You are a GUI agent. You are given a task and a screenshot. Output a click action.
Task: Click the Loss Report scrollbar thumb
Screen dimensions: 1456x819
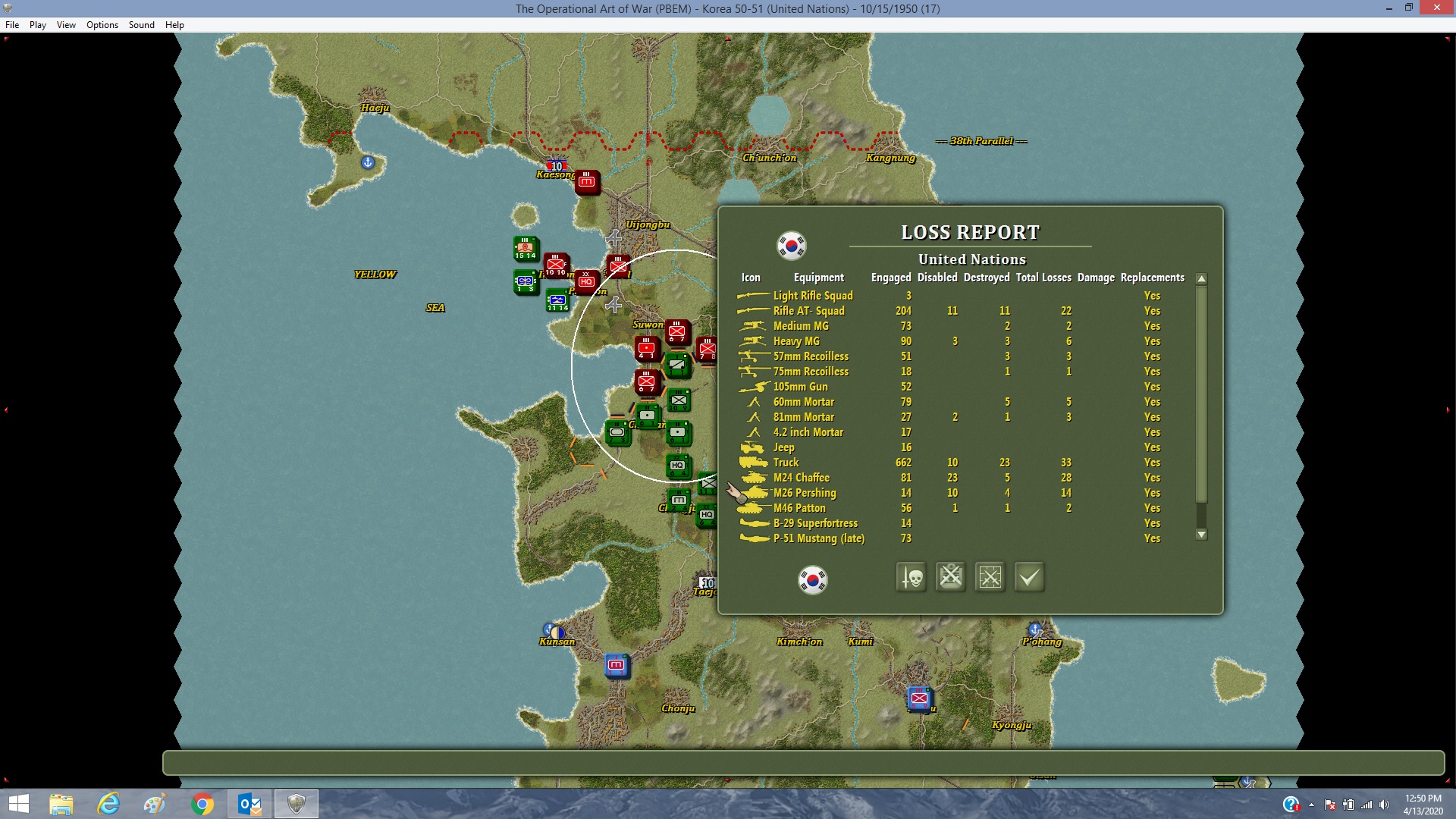1201,394
